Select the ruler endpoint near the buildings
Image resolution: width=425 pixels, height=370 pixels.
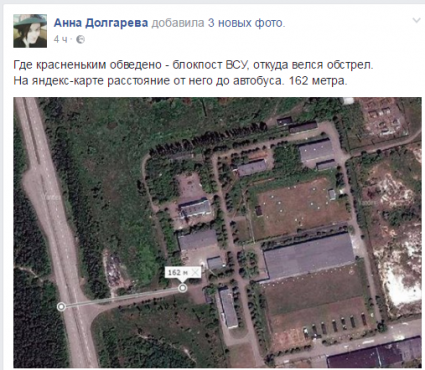(x=182, y=288)
